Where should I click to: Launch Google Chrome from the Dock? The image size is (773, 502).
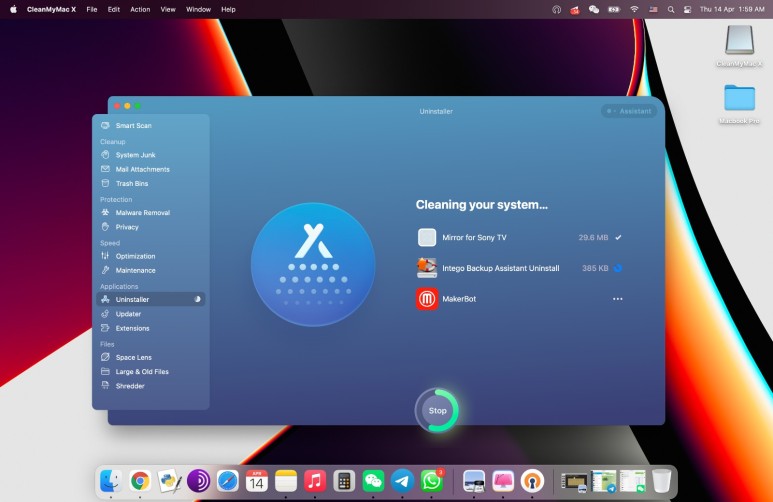[x=140, y=481]
